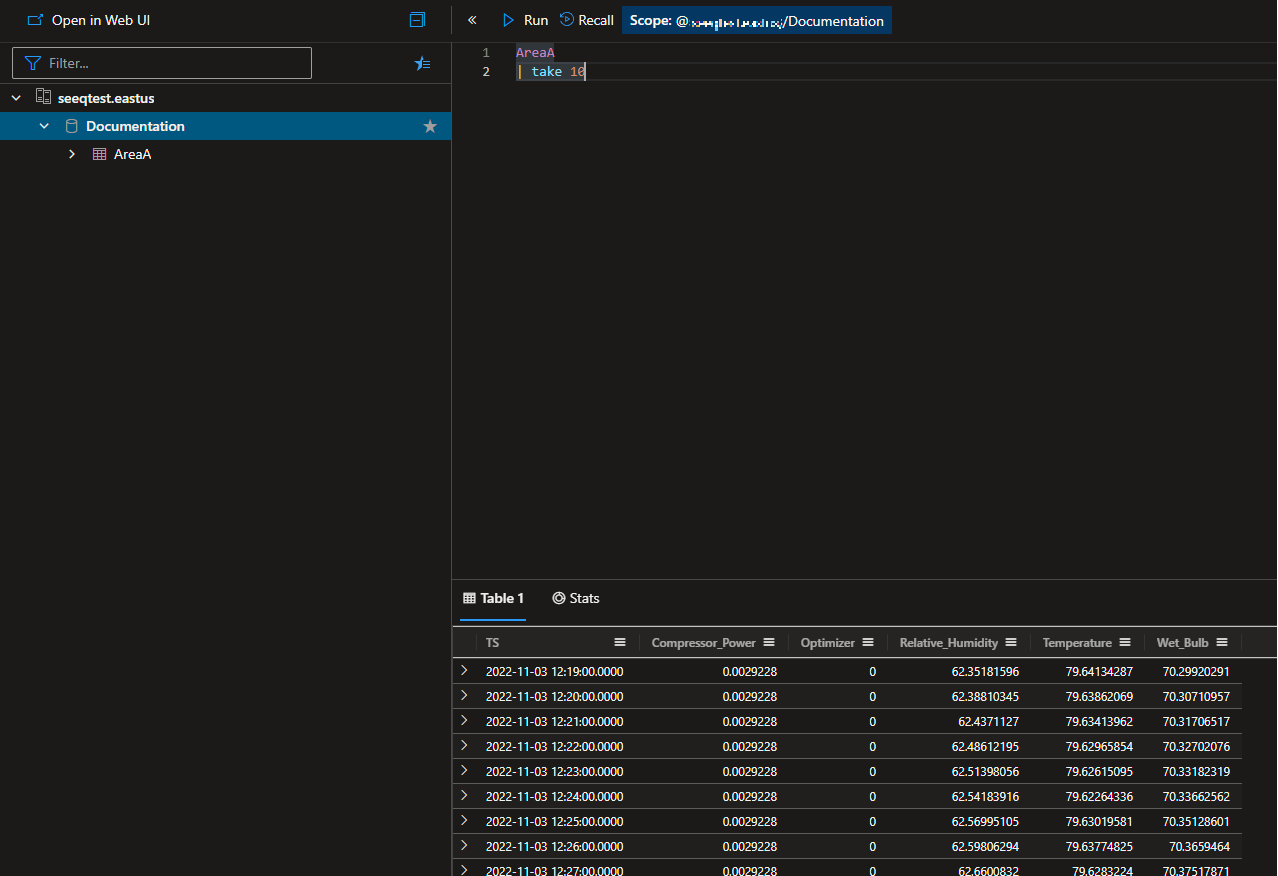Screen dimensions: 1278x876
Task: Collapse the seeqtest.eastus cluster node
Action: [x=16, y=97]
